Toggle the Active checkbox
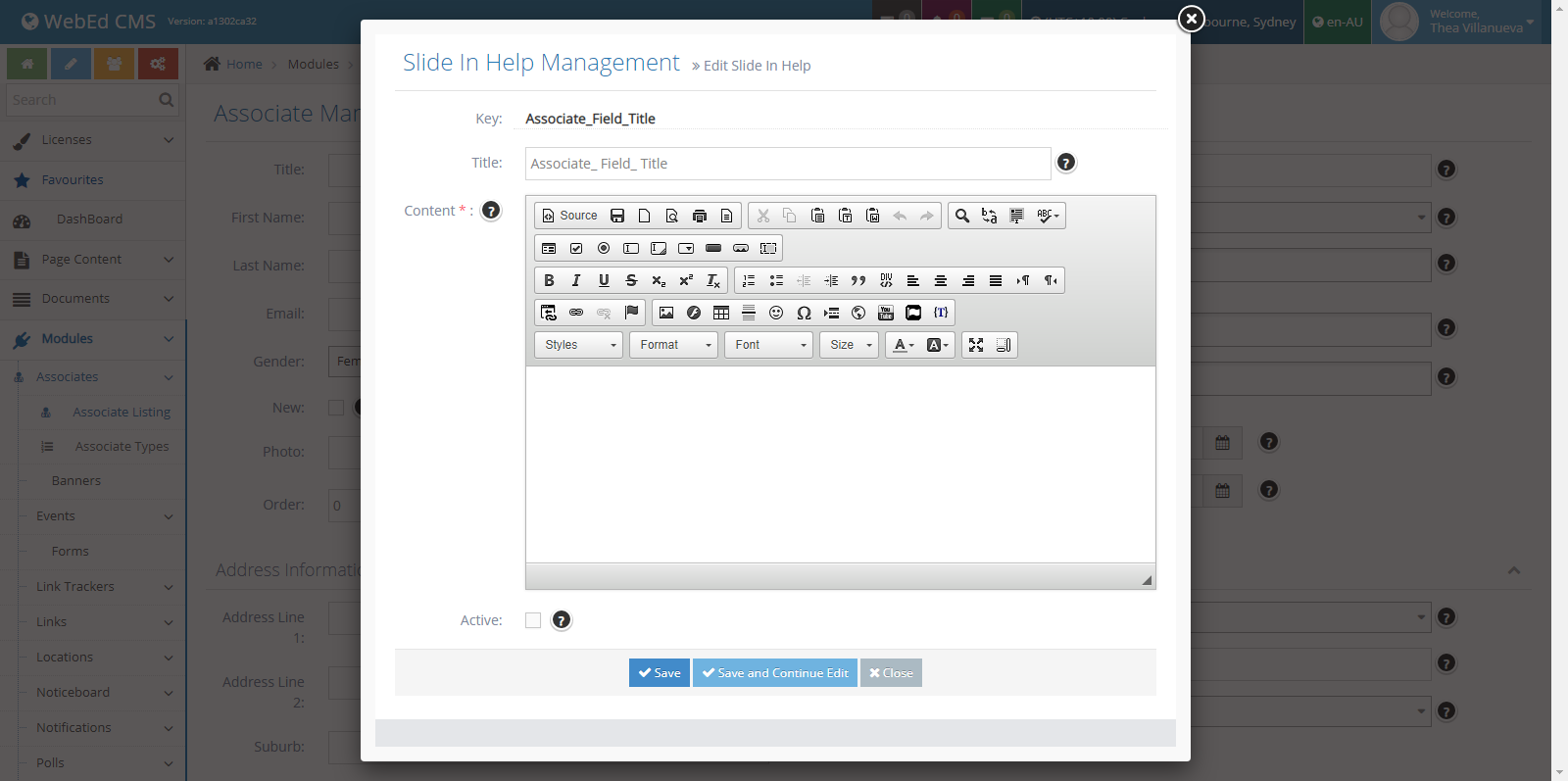 click(x=533, y=620)
